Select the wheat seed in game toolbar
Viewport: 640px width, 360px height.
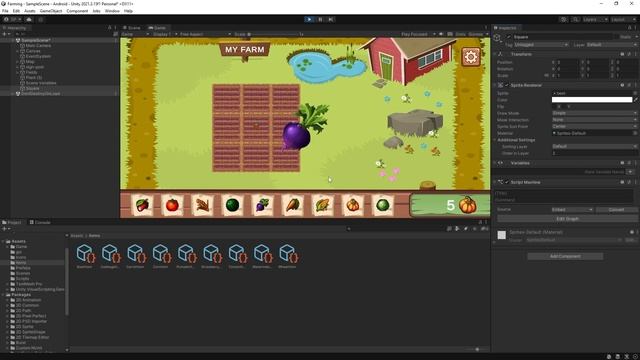pos(202,205)
